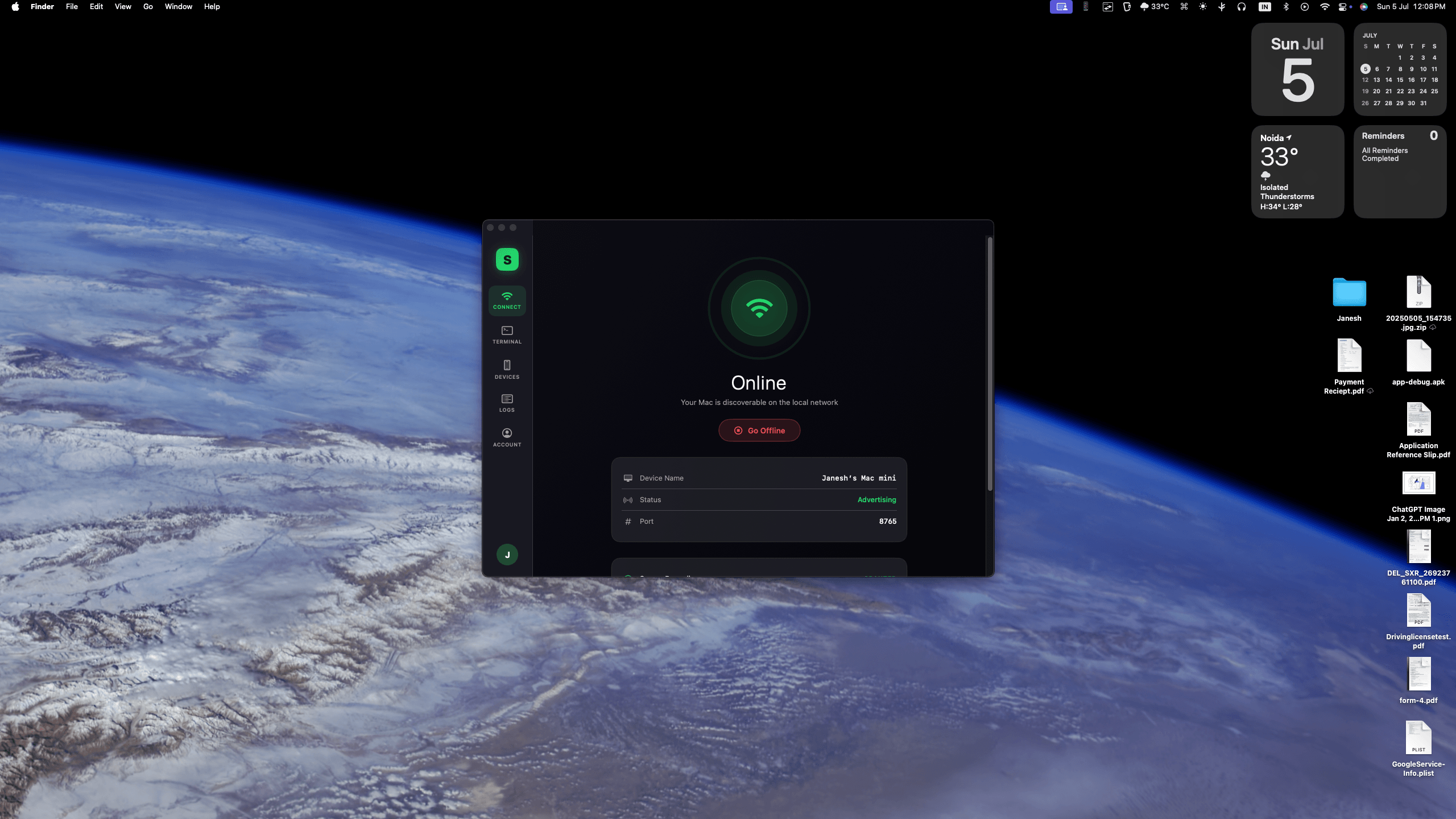Select day 14 in the July calendar widget
Screen dimensions: 1456x819
tap(1388, 80)
